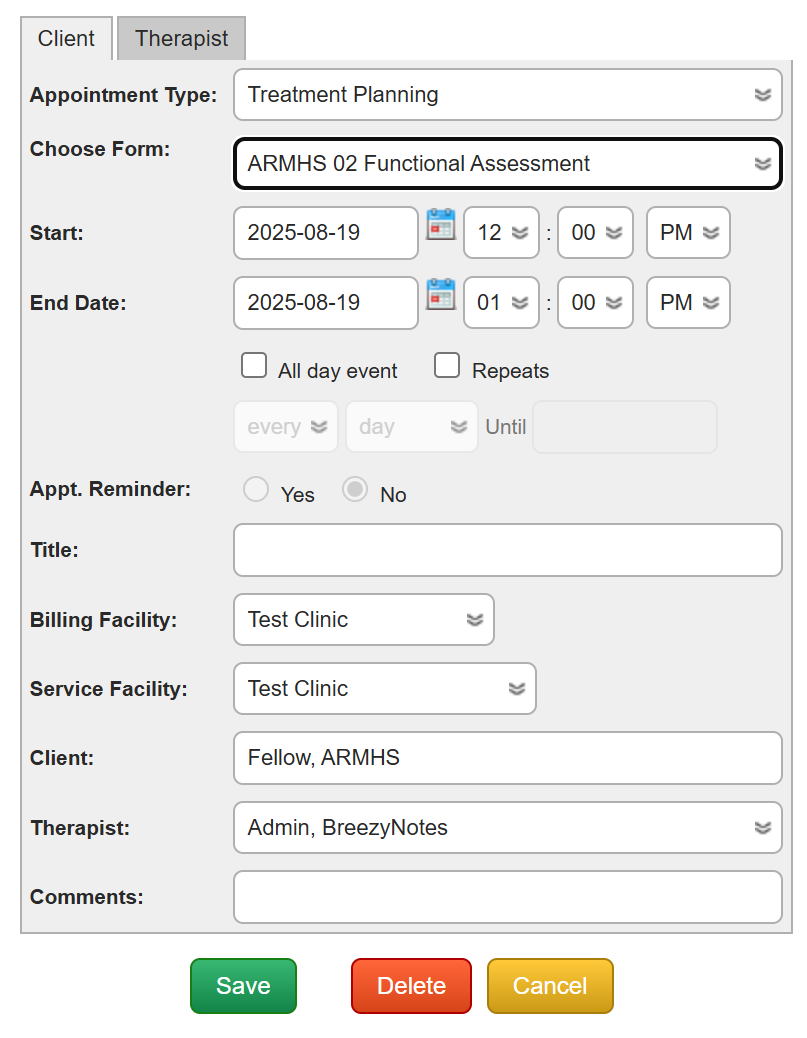Select the Client tab
807x1038 pixels.
66,39
